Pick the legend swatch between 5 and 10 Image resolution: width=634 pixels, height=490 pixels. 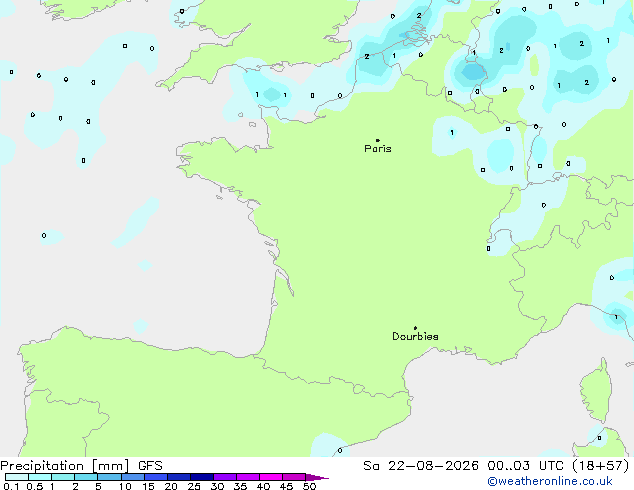pos(110,477)
